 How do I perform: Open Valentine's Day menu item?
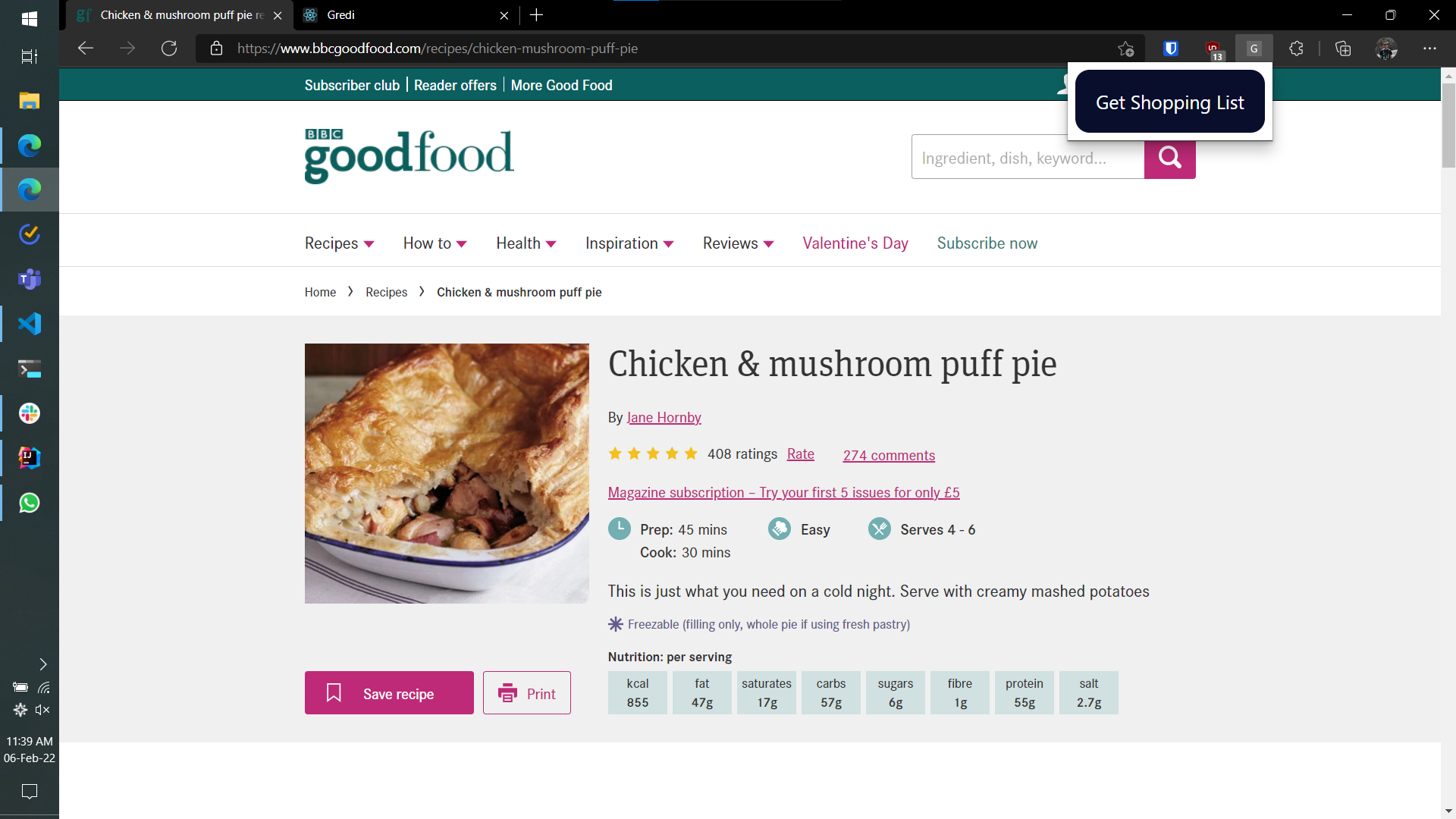coord(855,243)
